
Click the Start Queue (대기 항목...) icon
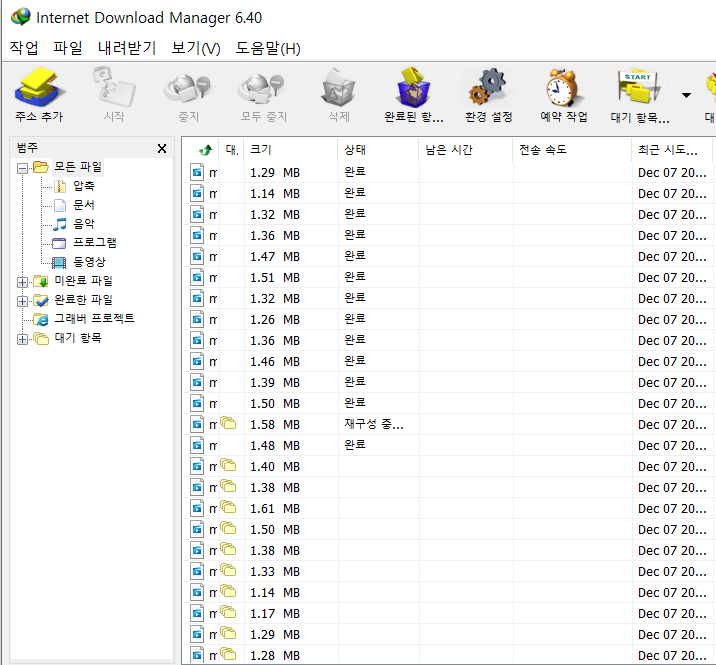tap(639, 87)
